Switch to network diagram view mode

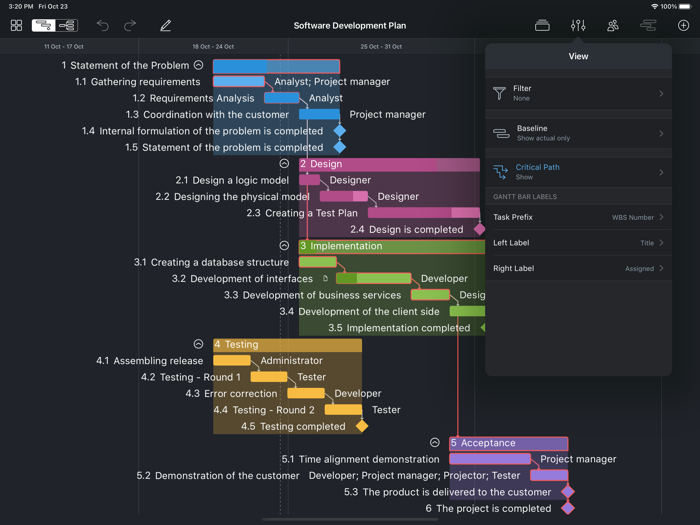click(x=67, y=25)
